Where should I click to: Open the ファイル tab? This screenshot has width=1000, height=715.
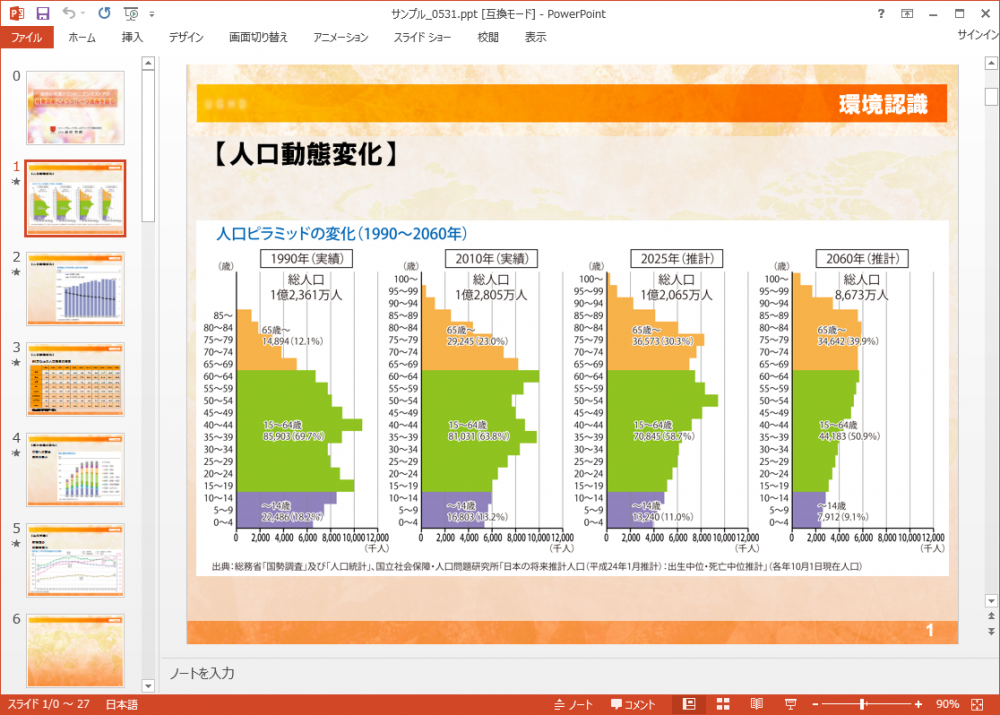pos(26,37)
